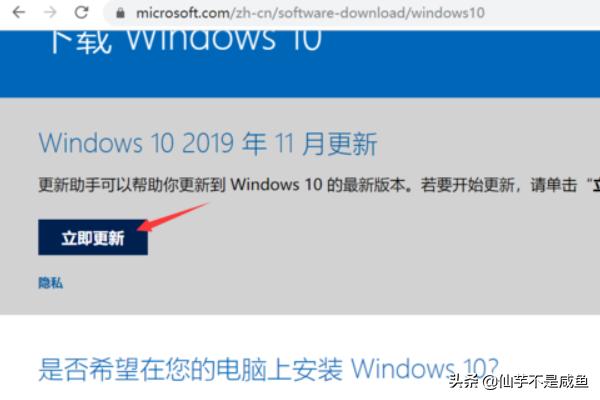Click the red arrow annotation
Viewport: 600px width, 400px height.
tap(172, 217)
